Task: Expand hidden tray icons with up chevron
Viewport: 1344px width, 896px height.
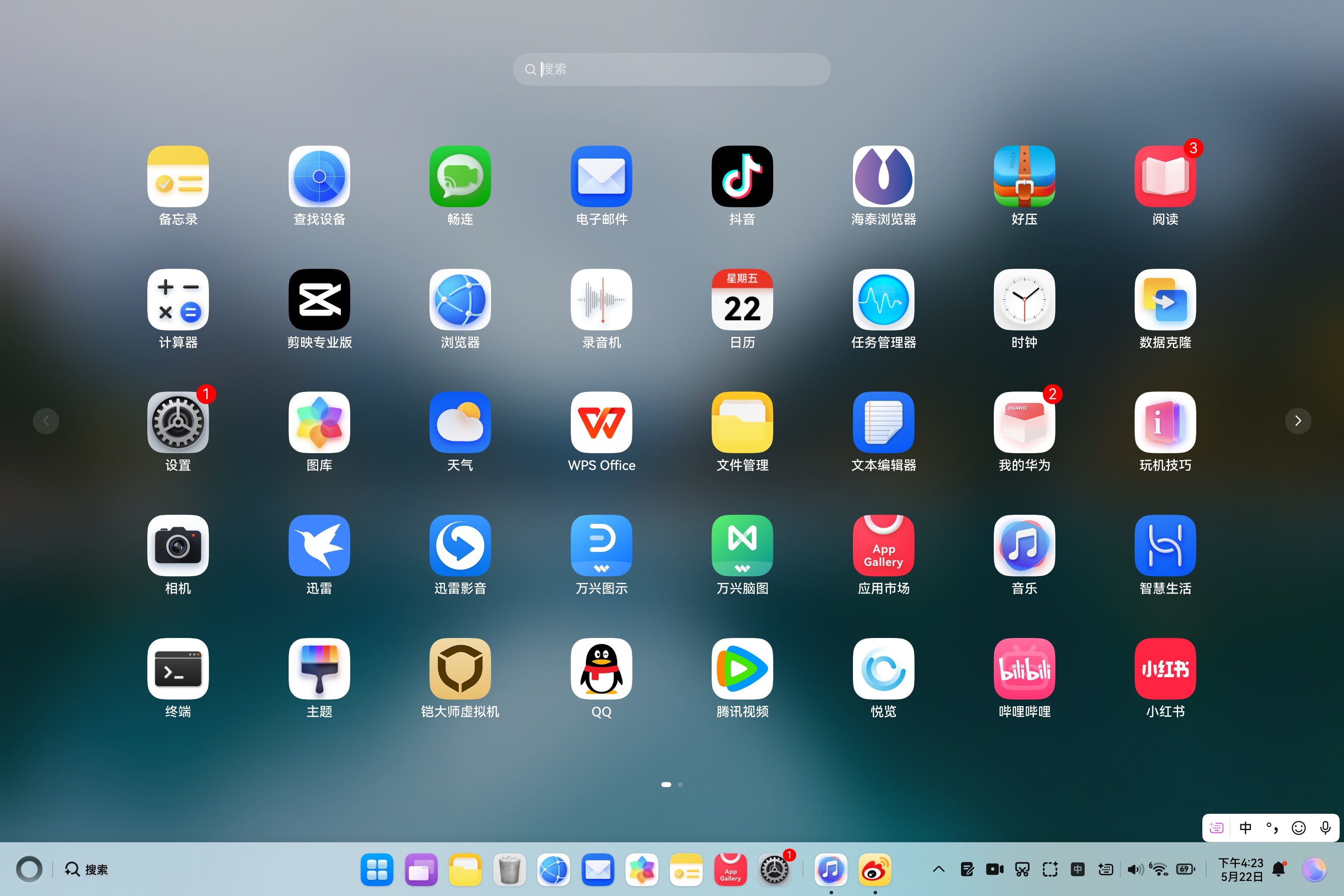Action: click(x=938, y=870)
